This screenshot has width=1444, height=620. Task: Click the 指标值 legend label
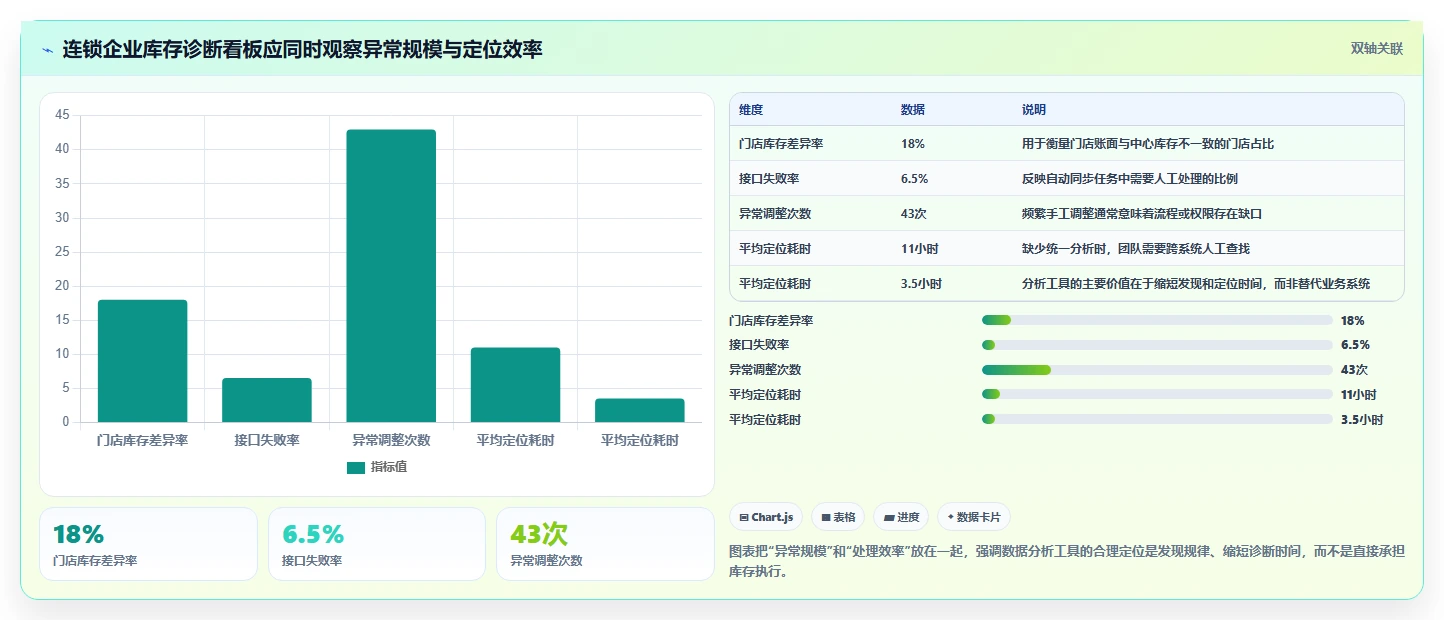point(389,467)
